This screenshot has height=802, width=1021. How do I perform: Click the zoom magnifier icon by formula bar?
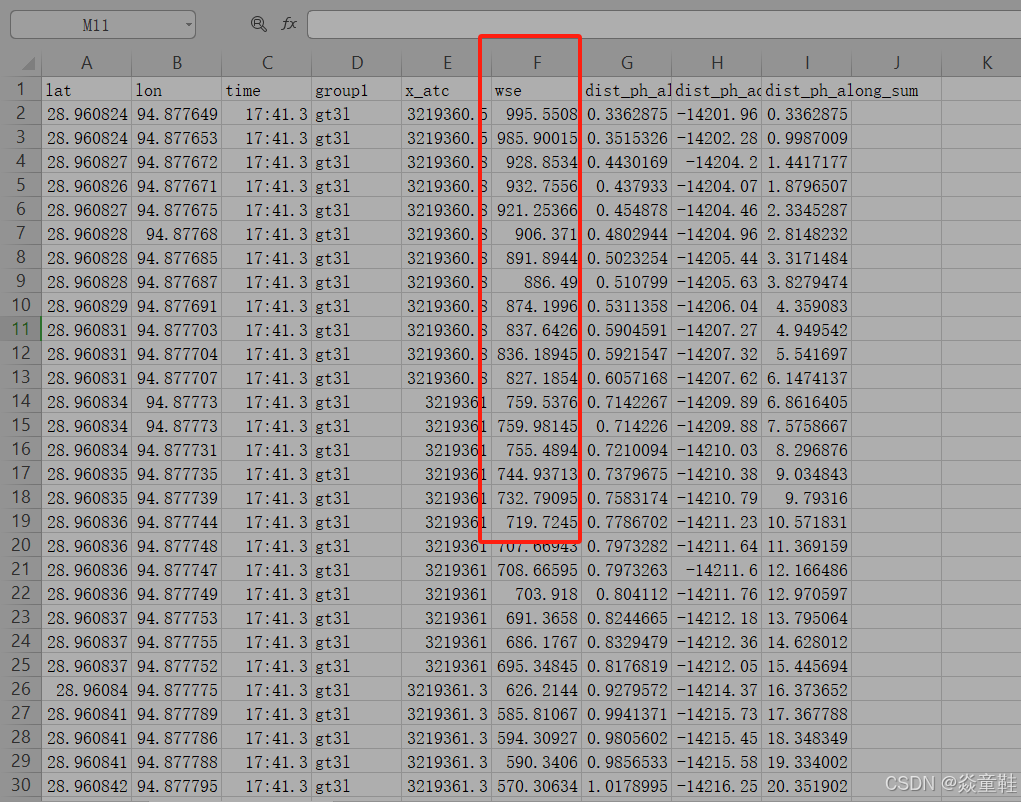coord(259,25)
